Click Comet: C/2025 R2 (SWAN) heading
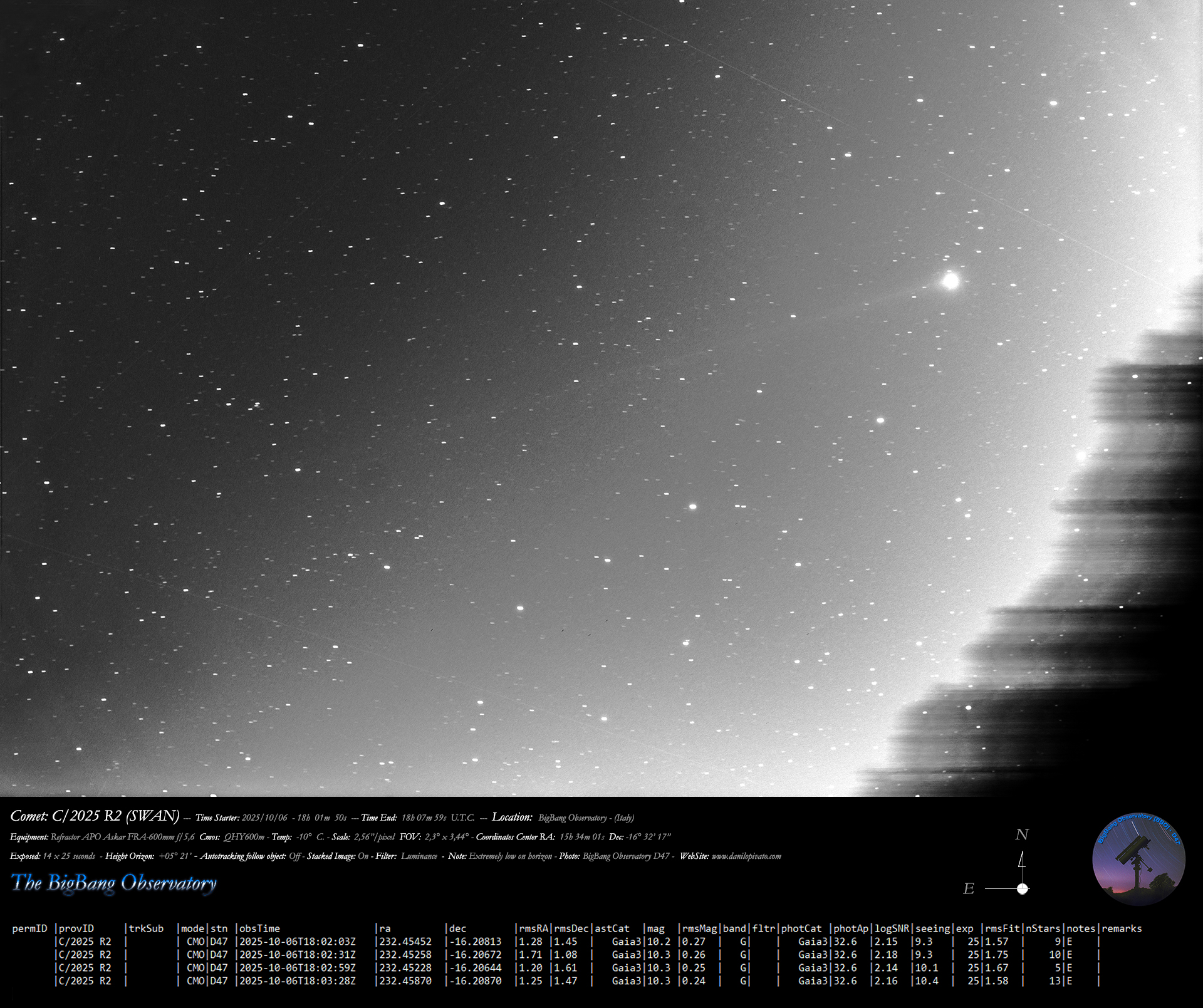The image size is (1203, 1008). (x=95, y=816)
